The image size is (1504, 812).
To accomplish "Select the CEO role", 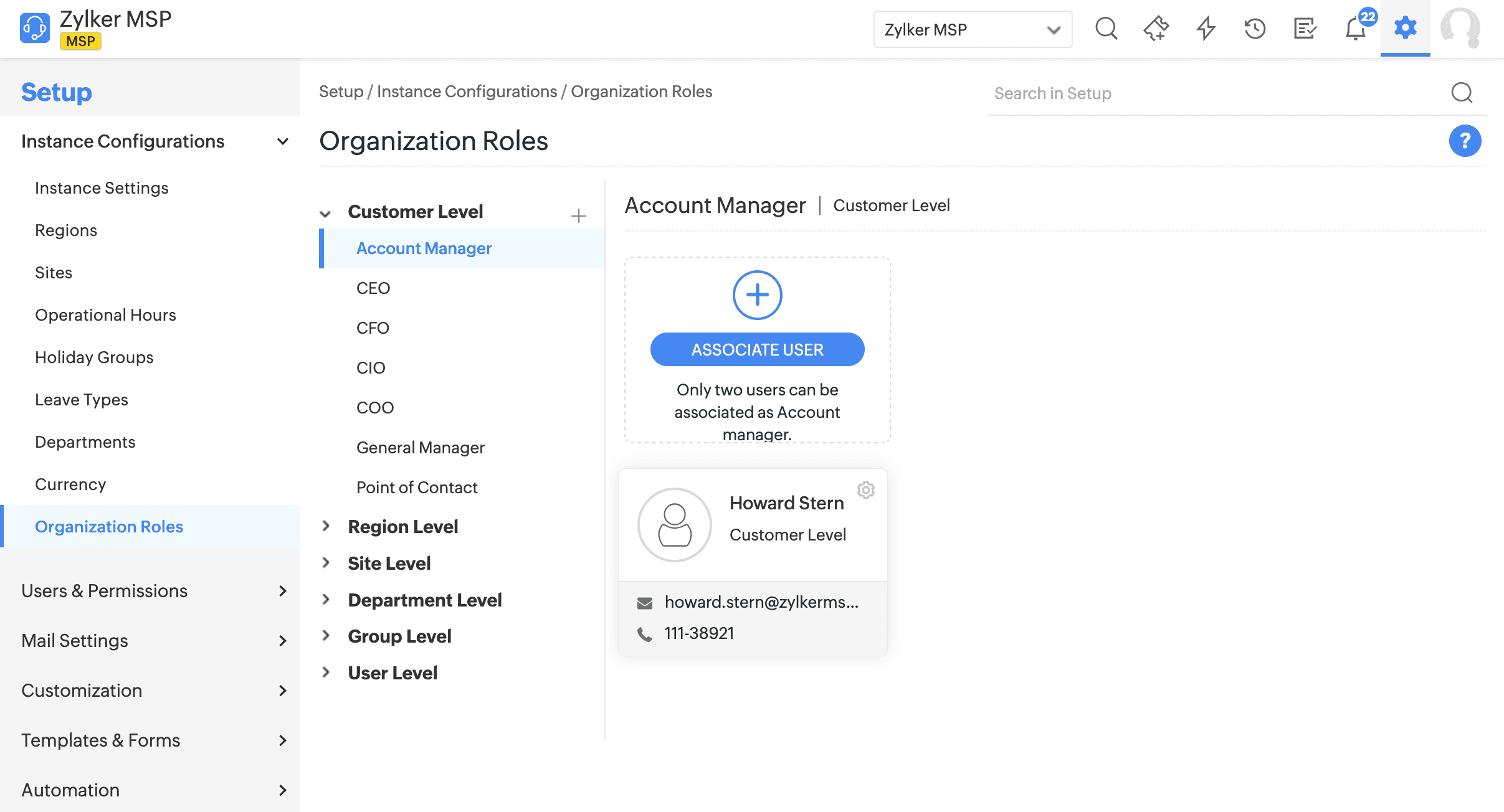I will [x=373, y=288].
